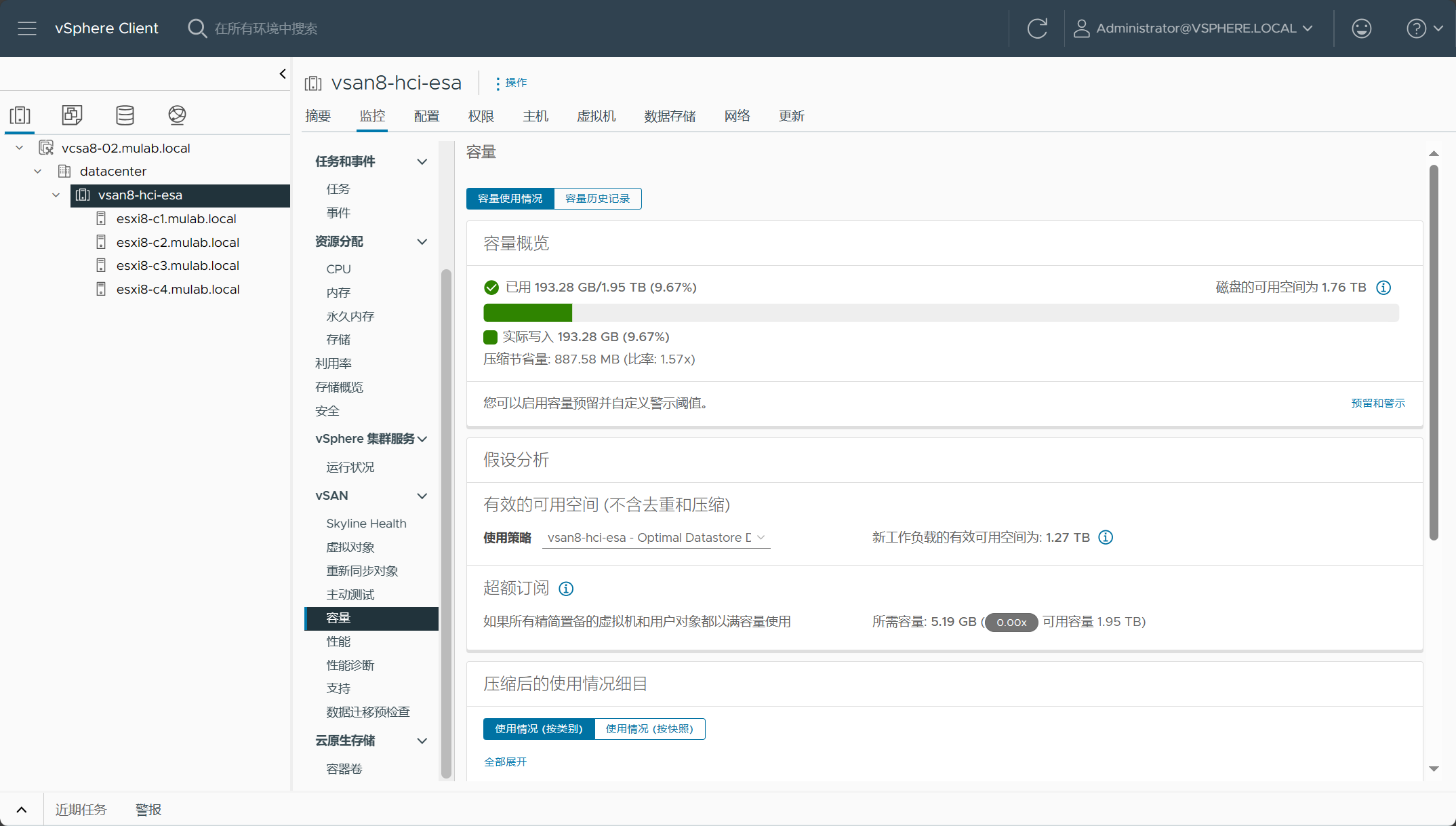Open the oversubscription info icon
The image size is (1456, 826).
click(x=566, y=589)
